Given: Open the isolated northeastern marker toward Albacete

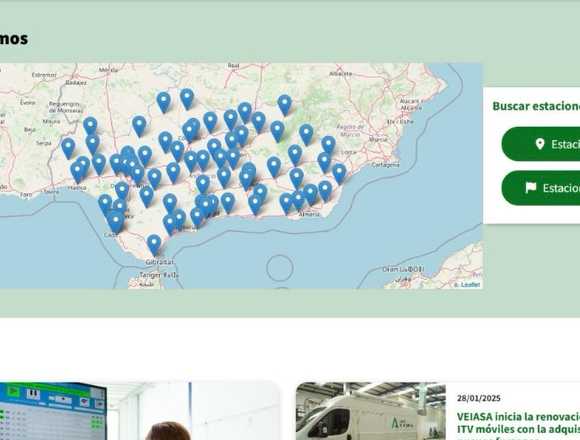Looking at the screenshot, I should pos(284,105).
